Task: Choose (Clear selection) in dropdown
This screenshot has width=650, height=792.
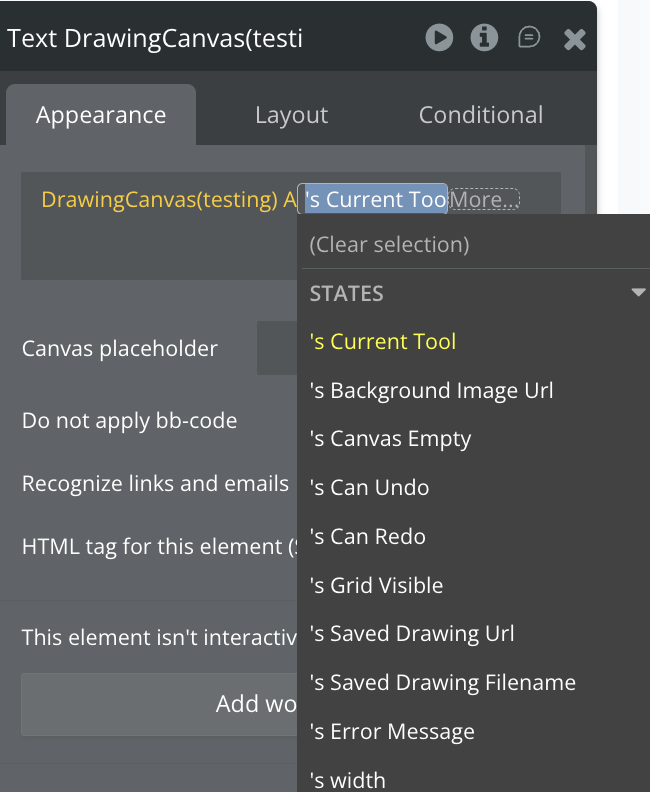Action: [389, 244]
